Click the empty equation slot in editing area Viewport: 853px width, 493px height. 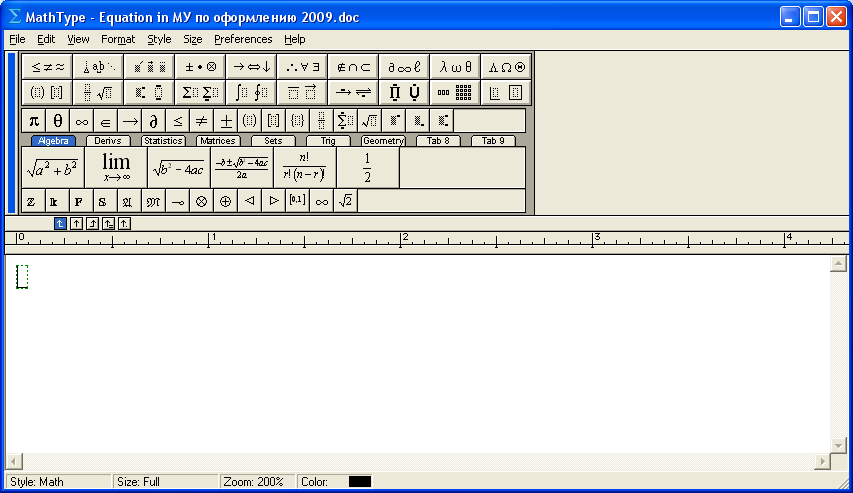pyautogui.click(x=22, y=277)
